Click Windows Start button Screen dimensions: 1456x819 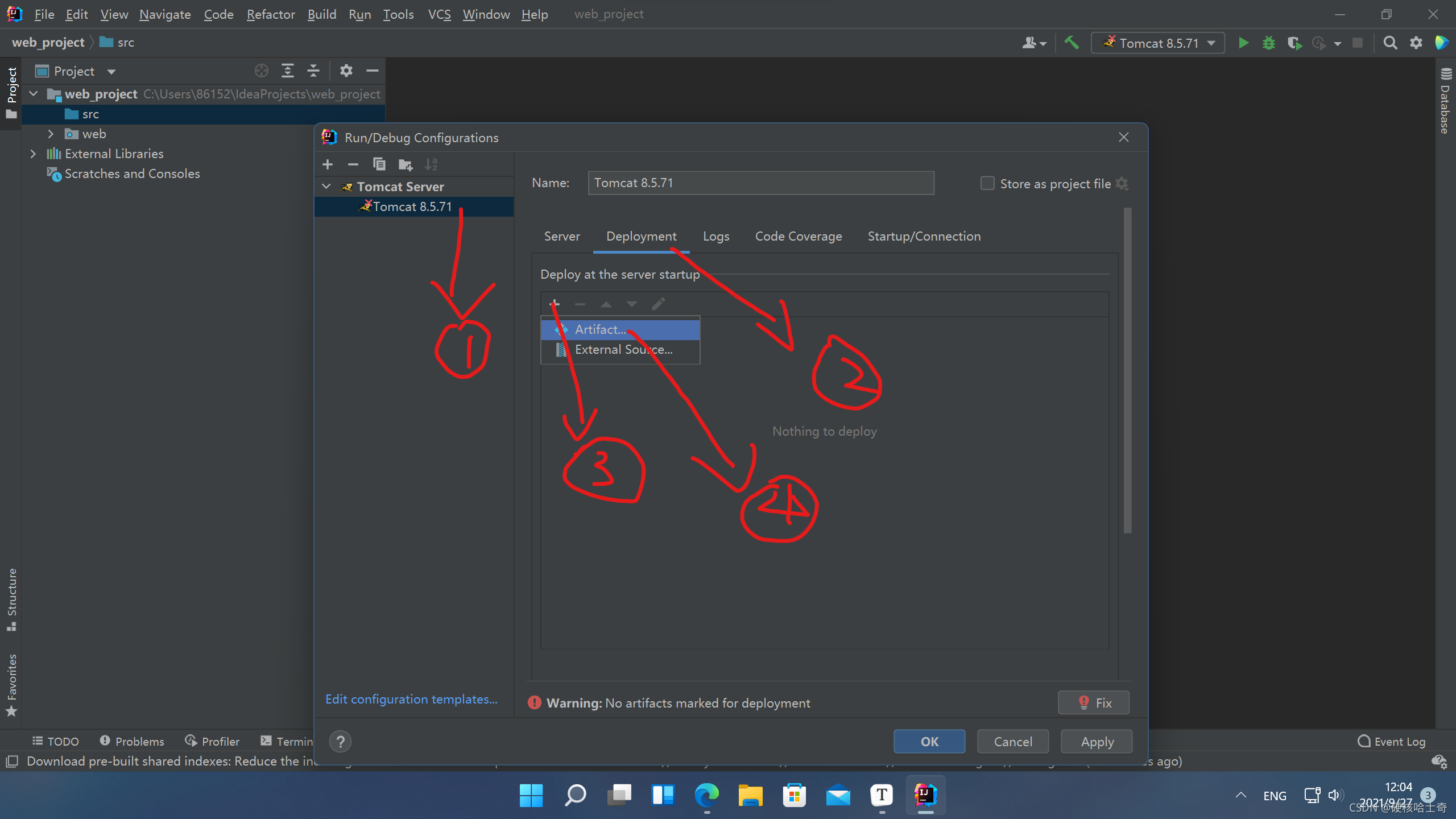[x=531, y=795]
